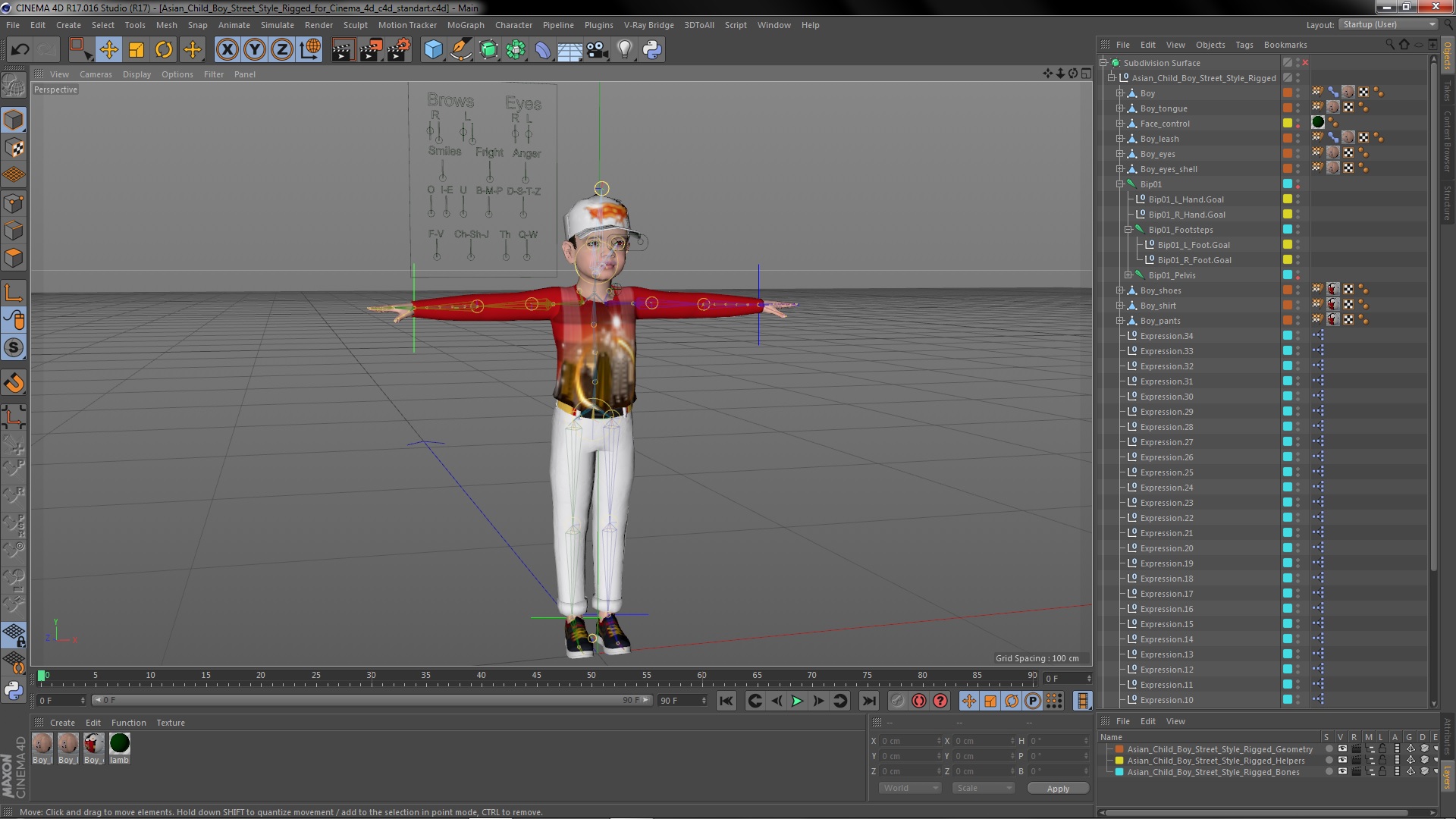Click Boy_tongue orange layer color swatch

[x=1288, y=108]
